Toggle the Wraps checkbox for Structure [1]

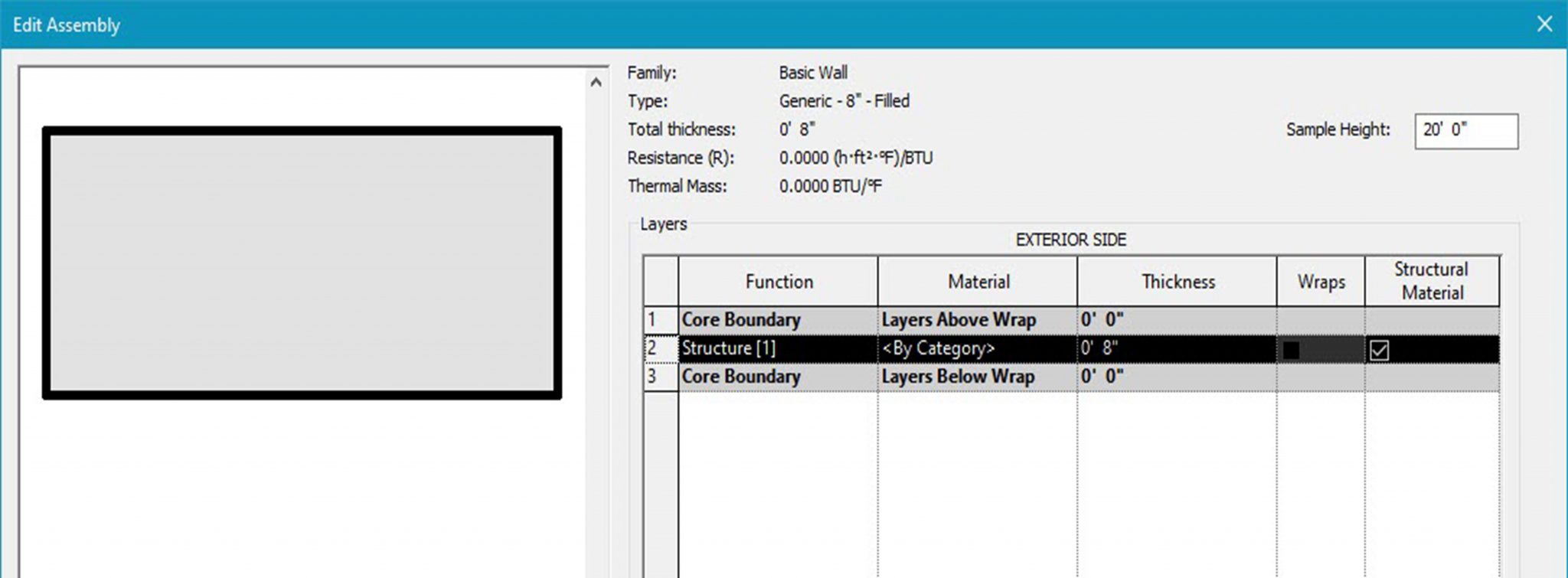click(x=1291, y=350)
